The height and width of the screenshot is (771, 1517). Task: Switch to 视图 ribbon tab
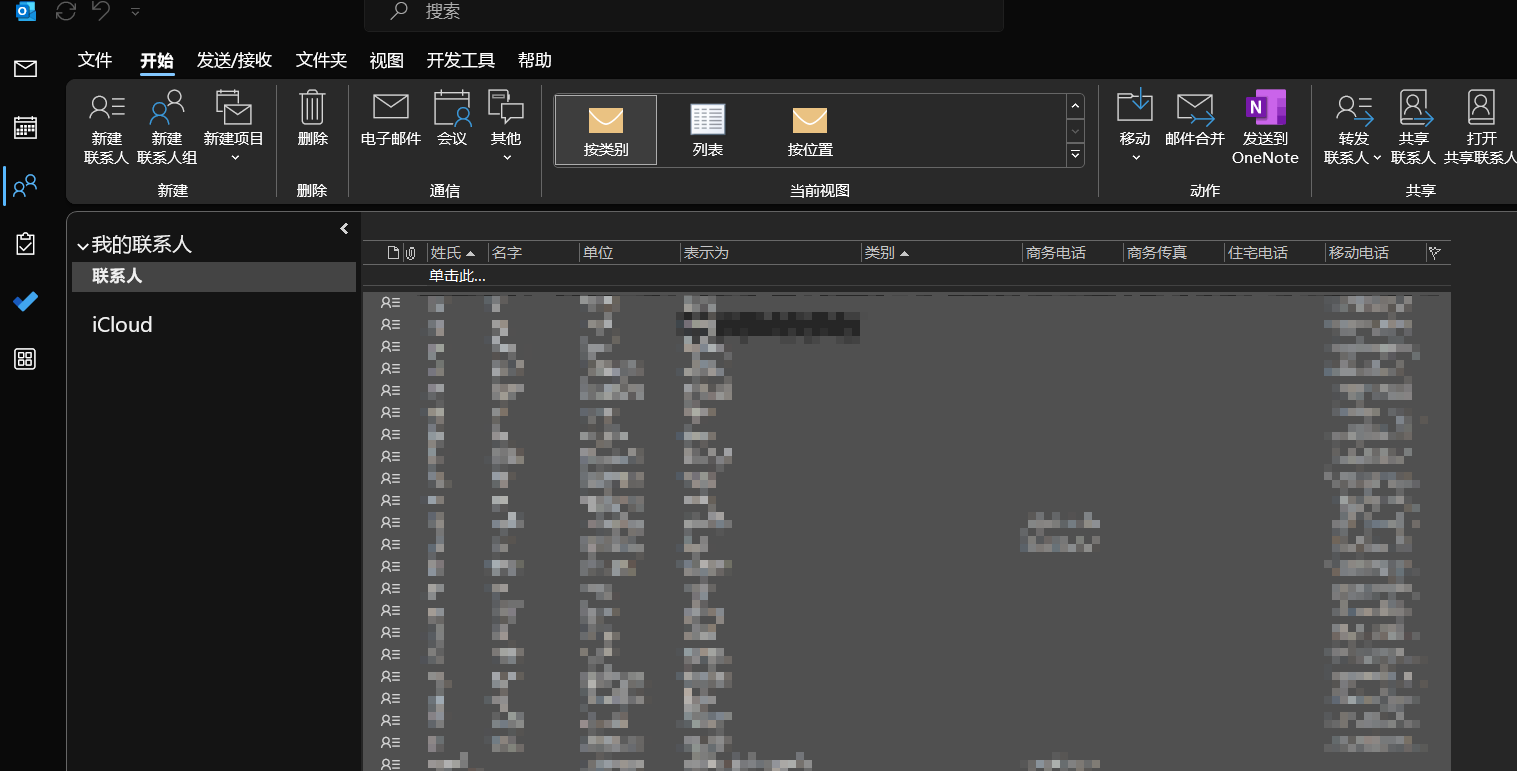(386, 60)
